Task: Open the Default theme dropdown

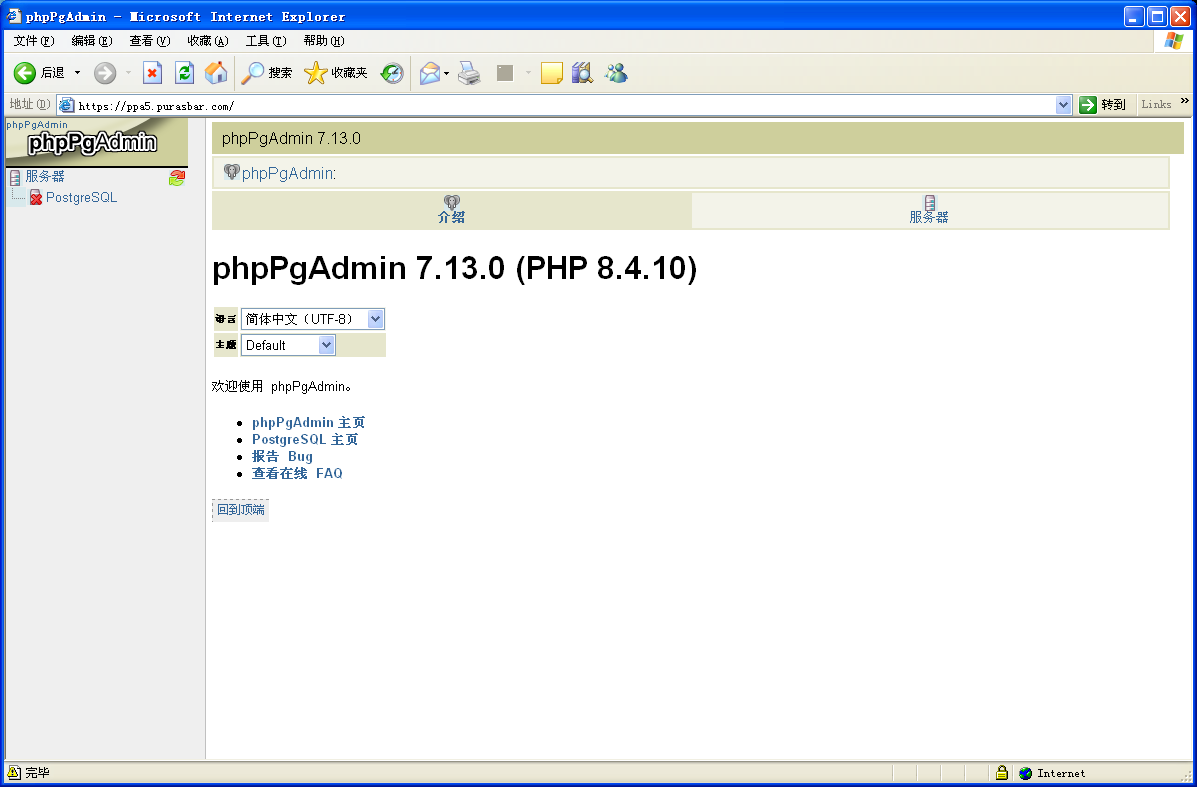Action: pyautogui.click(x=288, y=345)
